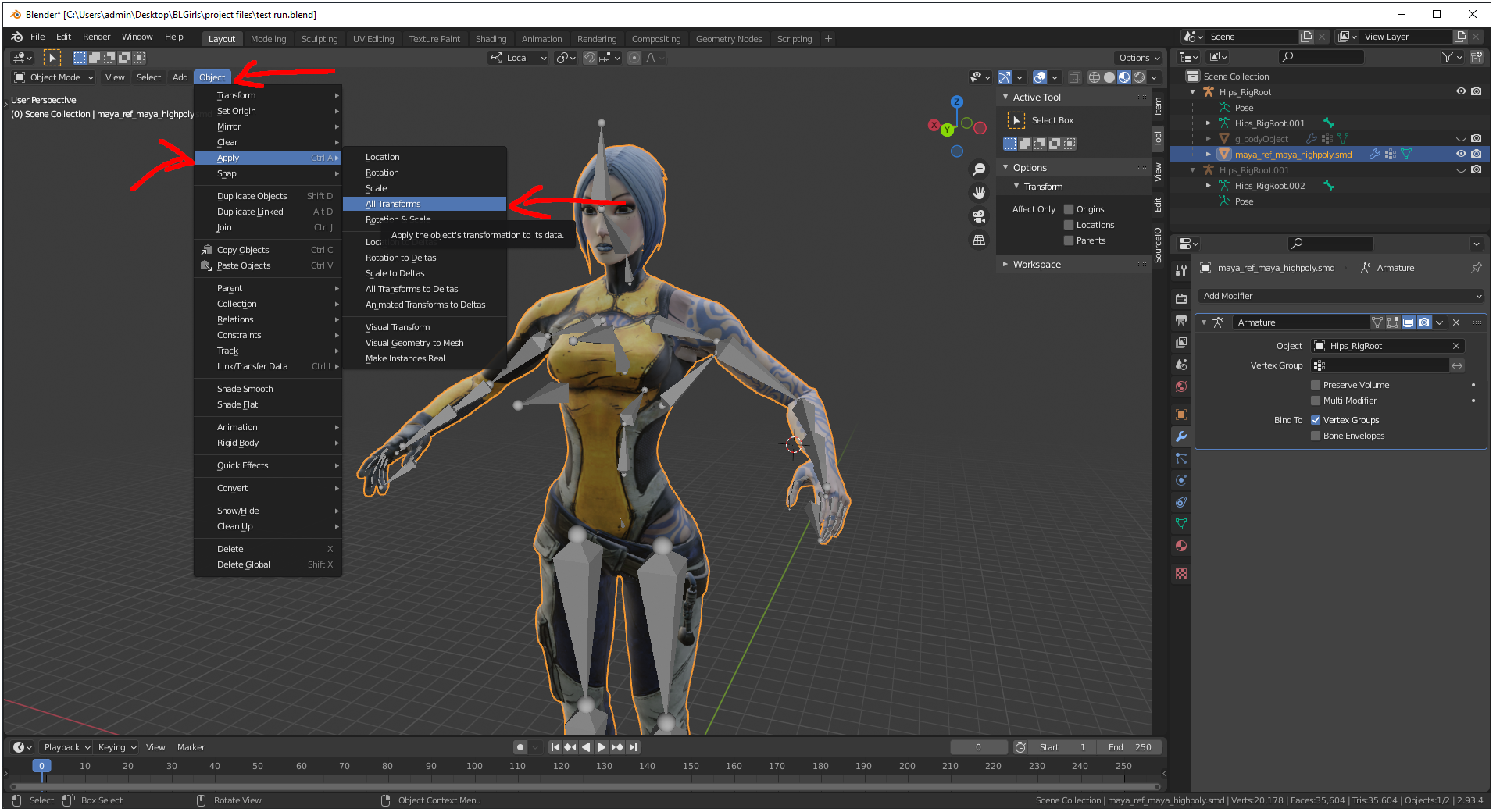
Task: Choose All Transforms in Apply submenu
Action: [x=425, y=204]
